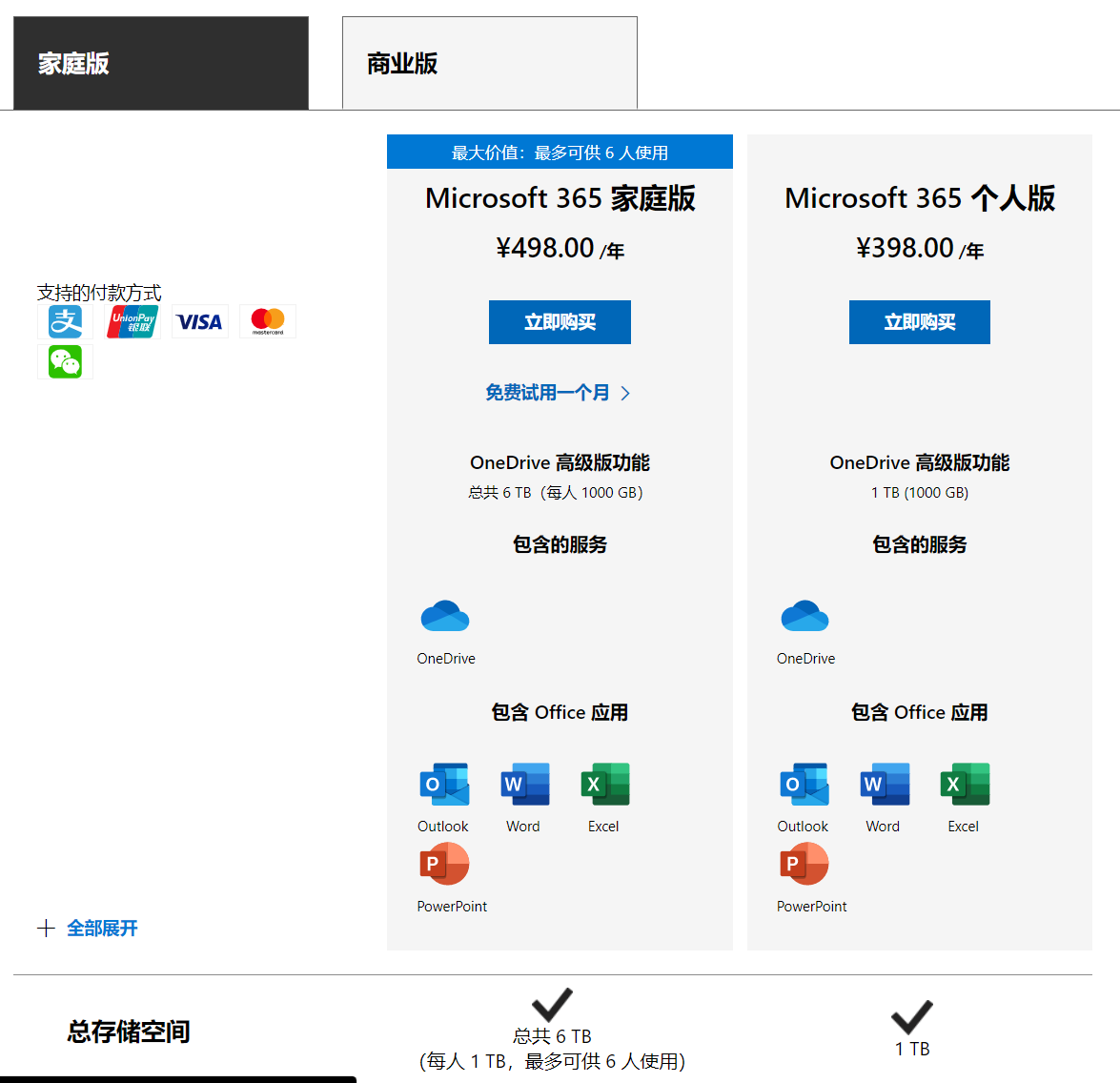Click the Alipay payment icon
The image size is (1120, 1083).
click(x=65, y=321)
